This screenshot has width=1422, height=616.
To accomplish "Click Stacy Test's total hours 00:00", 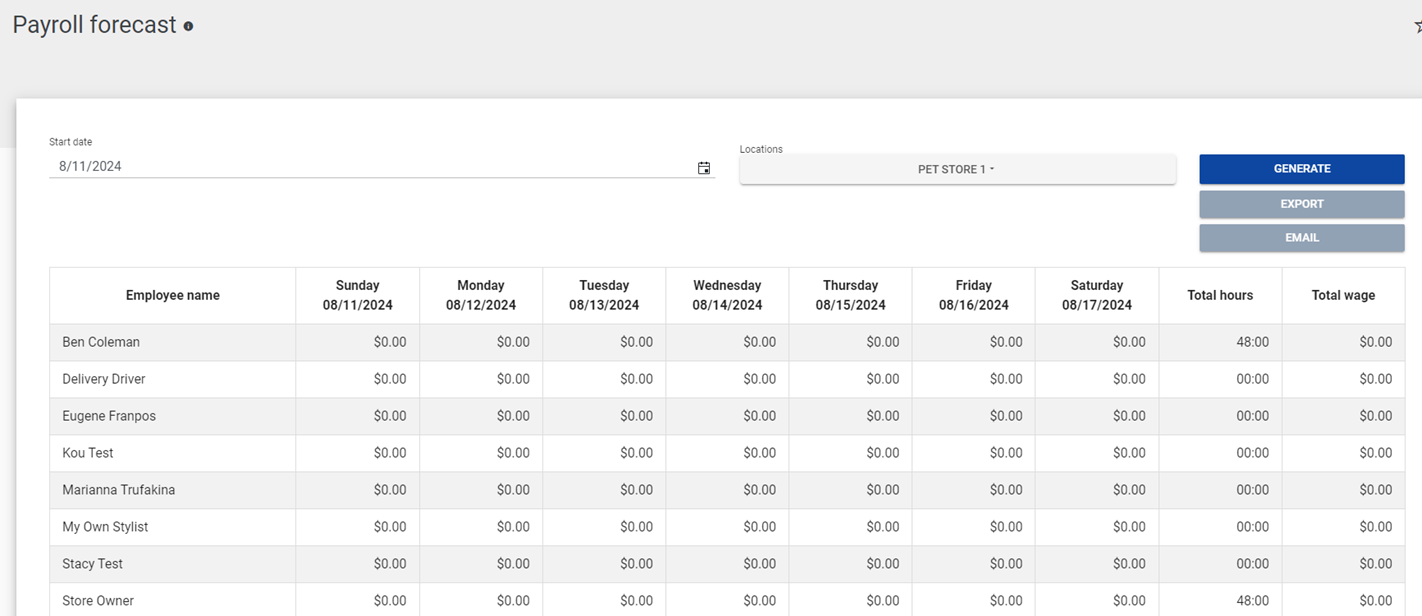I will click(x=1252, y=564).
